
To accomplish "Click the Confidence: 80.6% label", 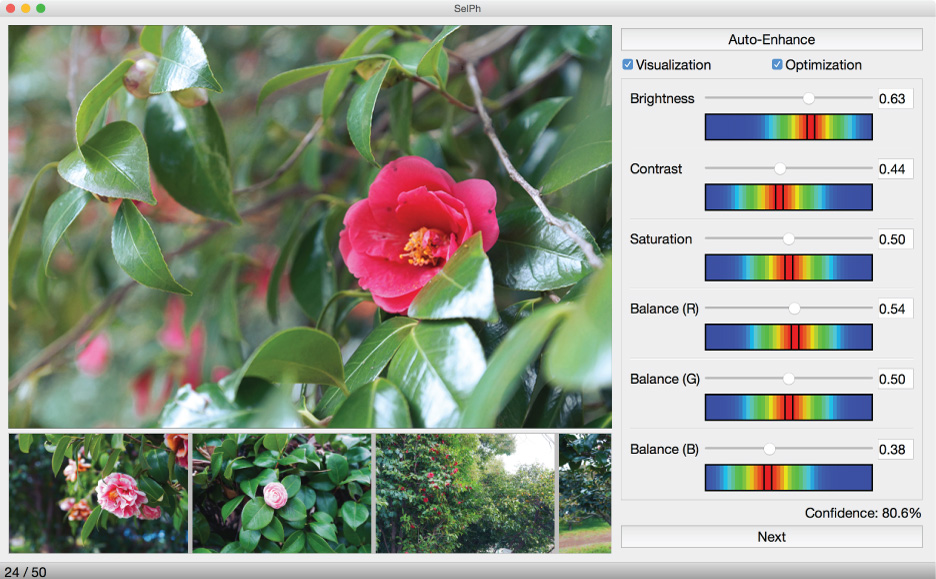I will point(863,513).
